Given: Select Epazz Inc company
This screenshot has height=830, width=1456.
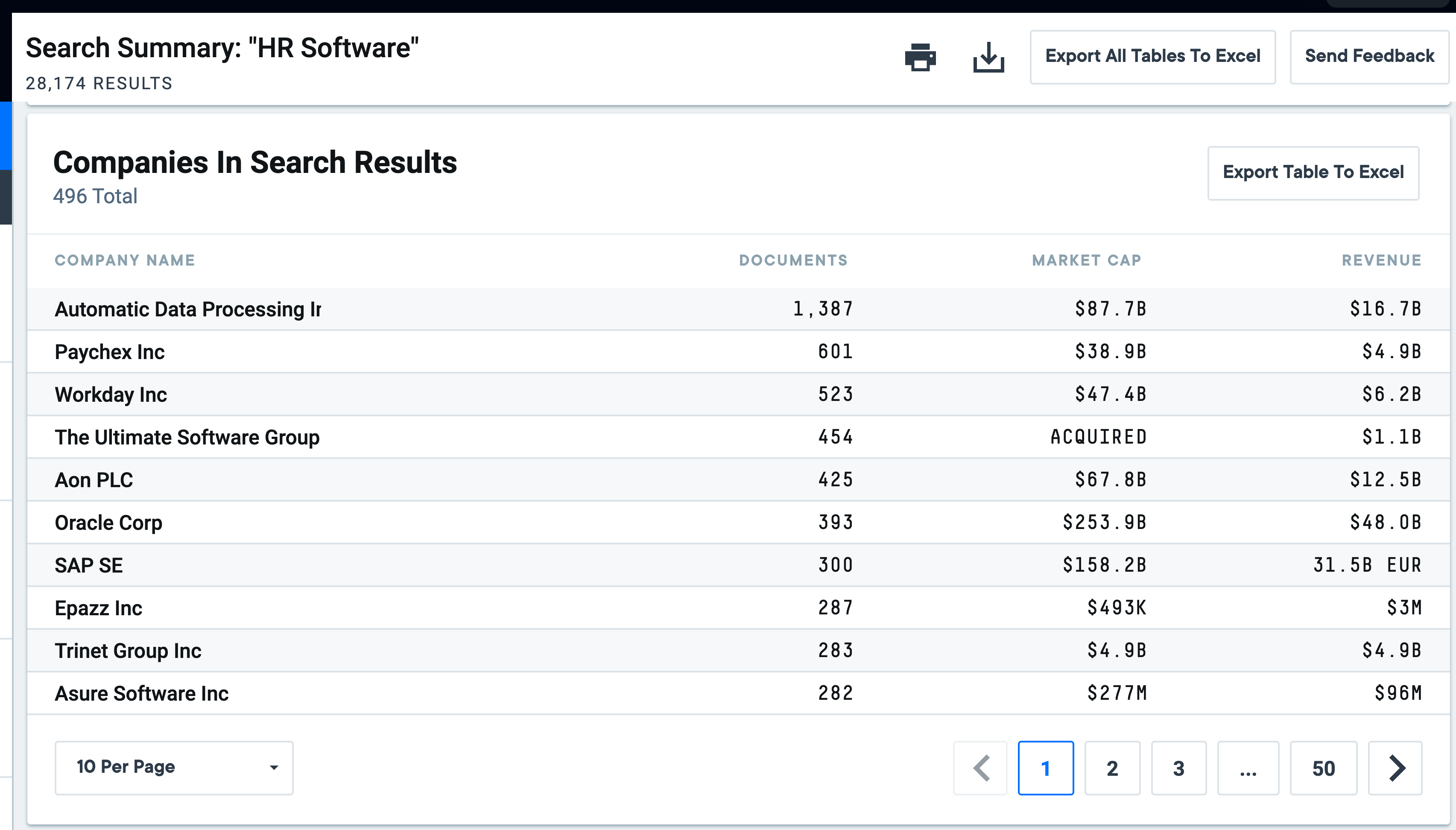Looking at the screenshot, I should [98, 608].
